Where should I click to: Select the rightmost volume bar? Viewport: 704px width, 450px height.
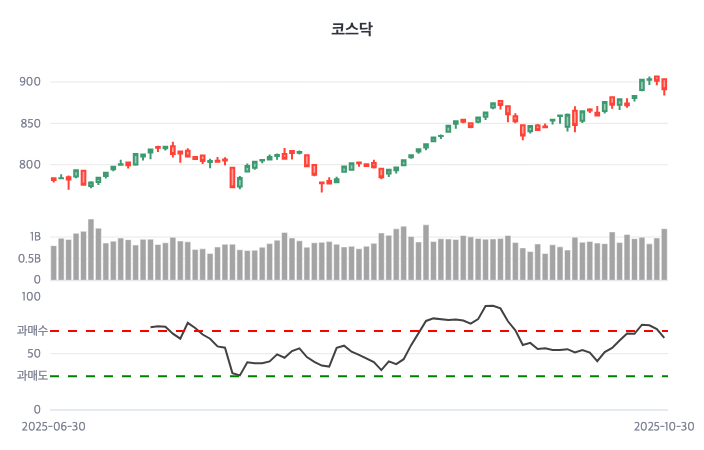click(664, 255)
